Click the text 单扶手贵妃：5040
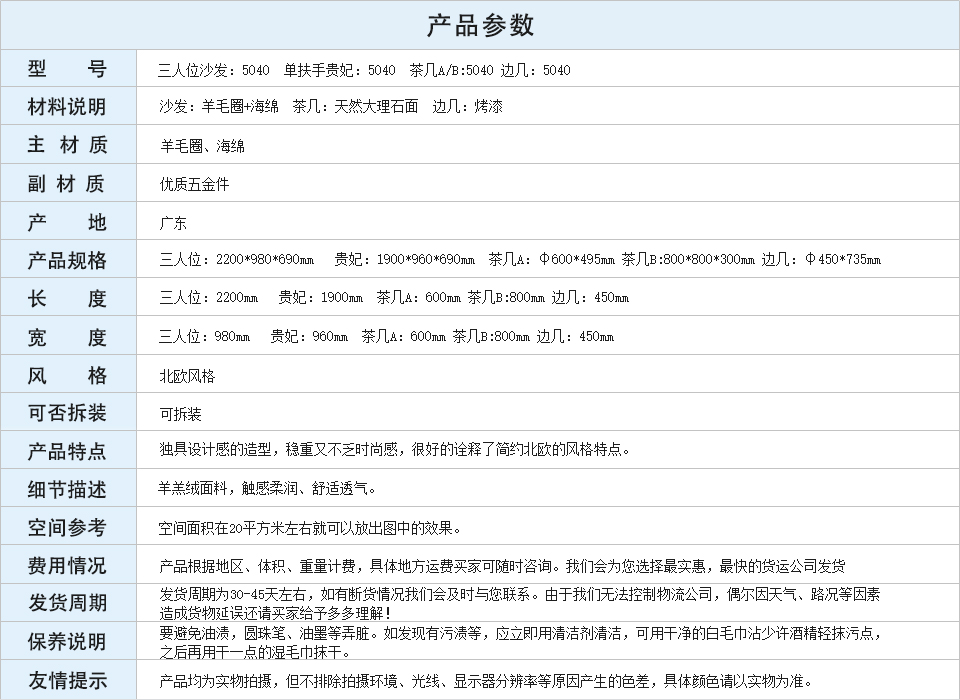The image size is (960, 700). tap(340, 70)
